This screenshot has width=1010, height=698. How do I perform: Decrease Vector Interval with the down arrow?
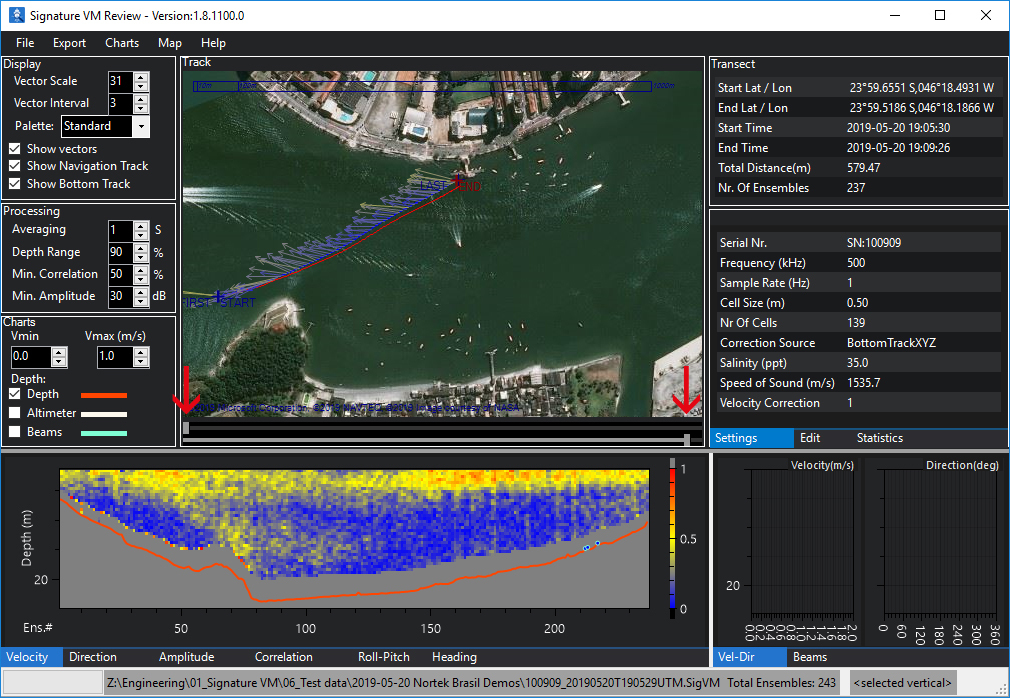point(141,108)
